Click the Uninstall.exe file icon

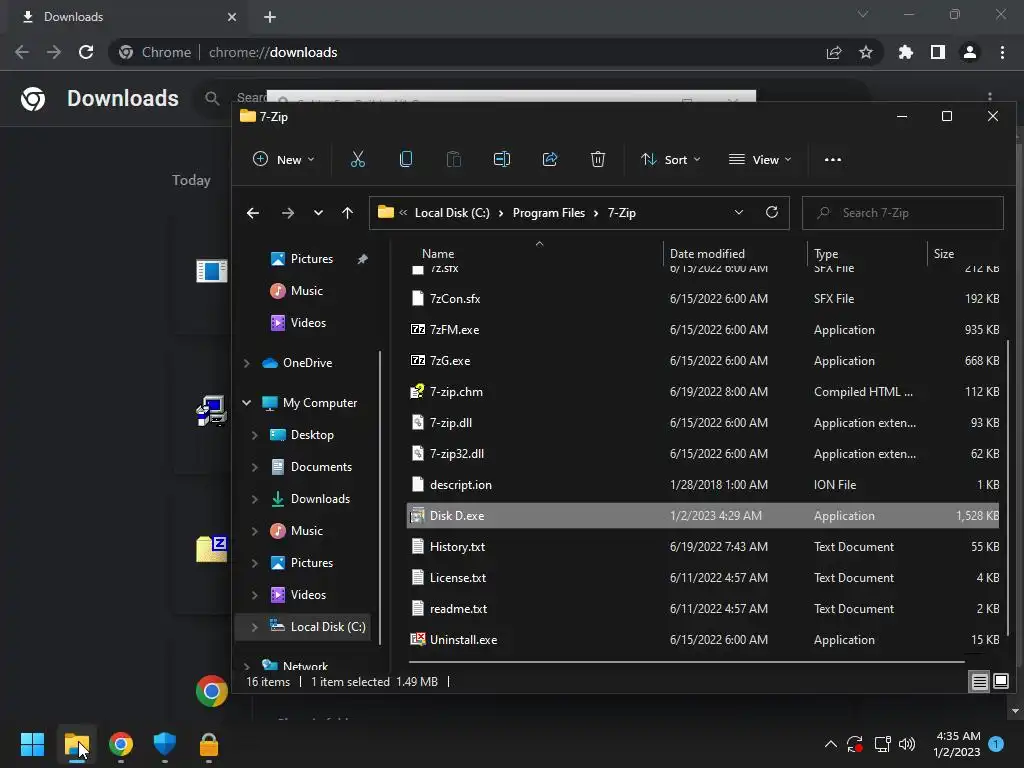[x=418, y=639]
